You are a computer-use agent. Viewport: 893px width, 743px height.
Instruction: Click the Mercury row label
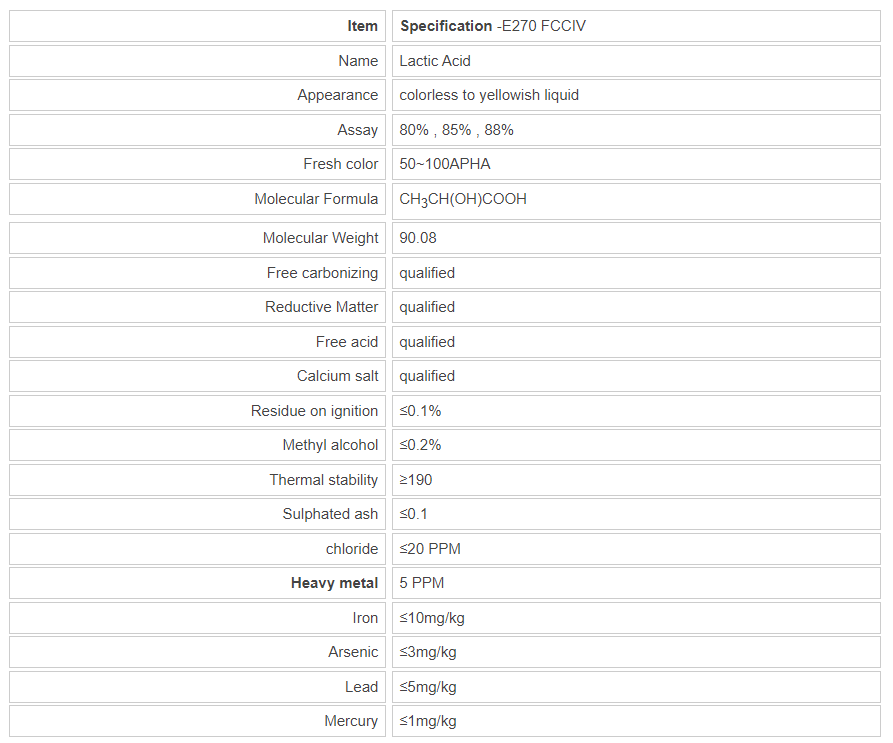point(351,721)
